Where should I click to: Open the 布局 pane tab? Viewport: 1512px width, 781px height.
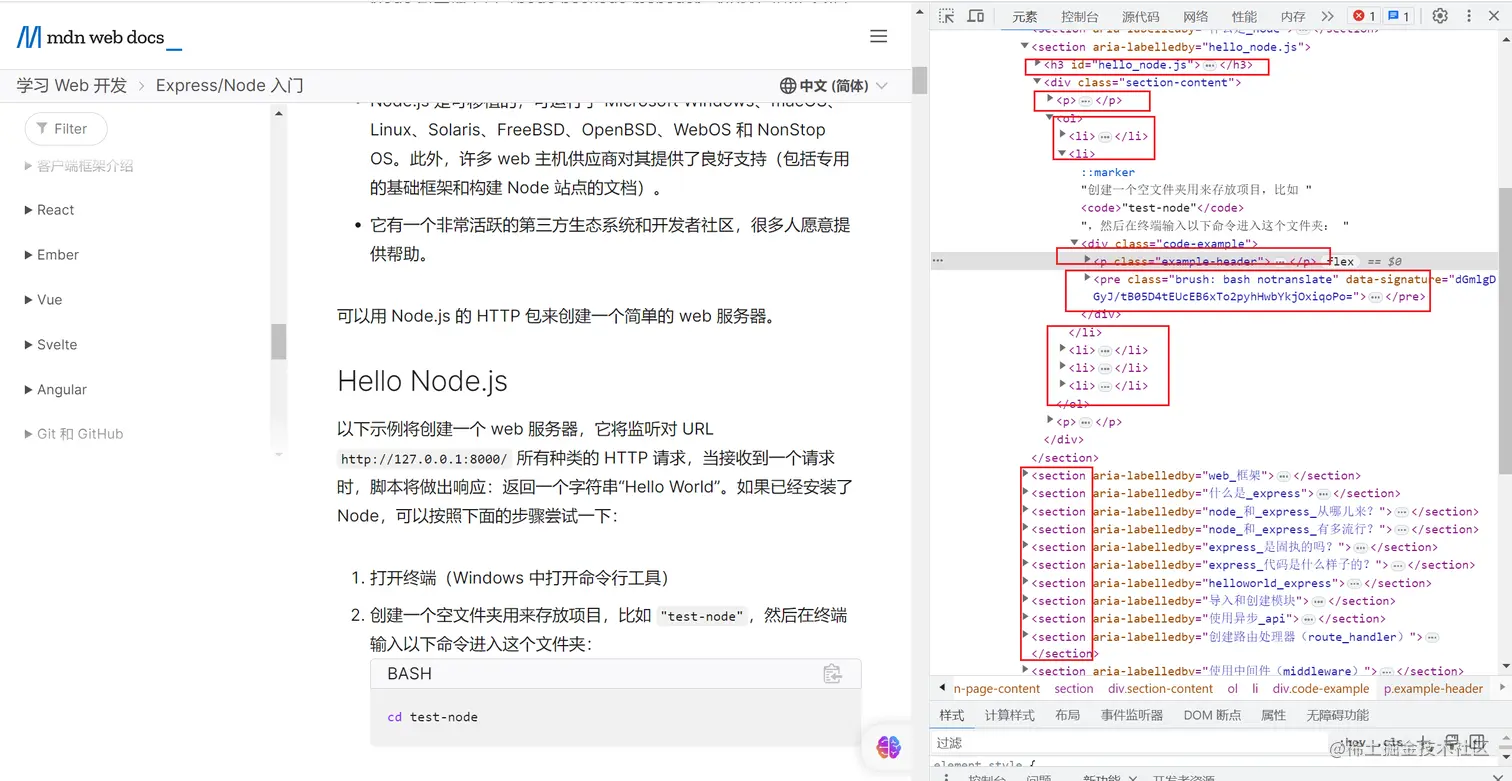click(x=1067, y=715)
